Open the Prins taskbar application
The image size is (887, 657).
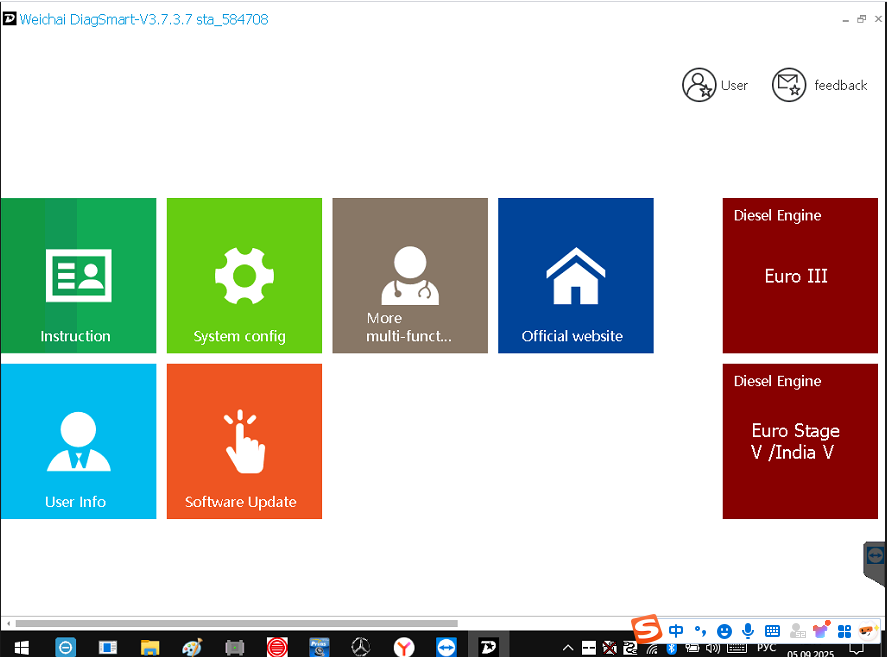pyautogui.click(x=319, y=647)
